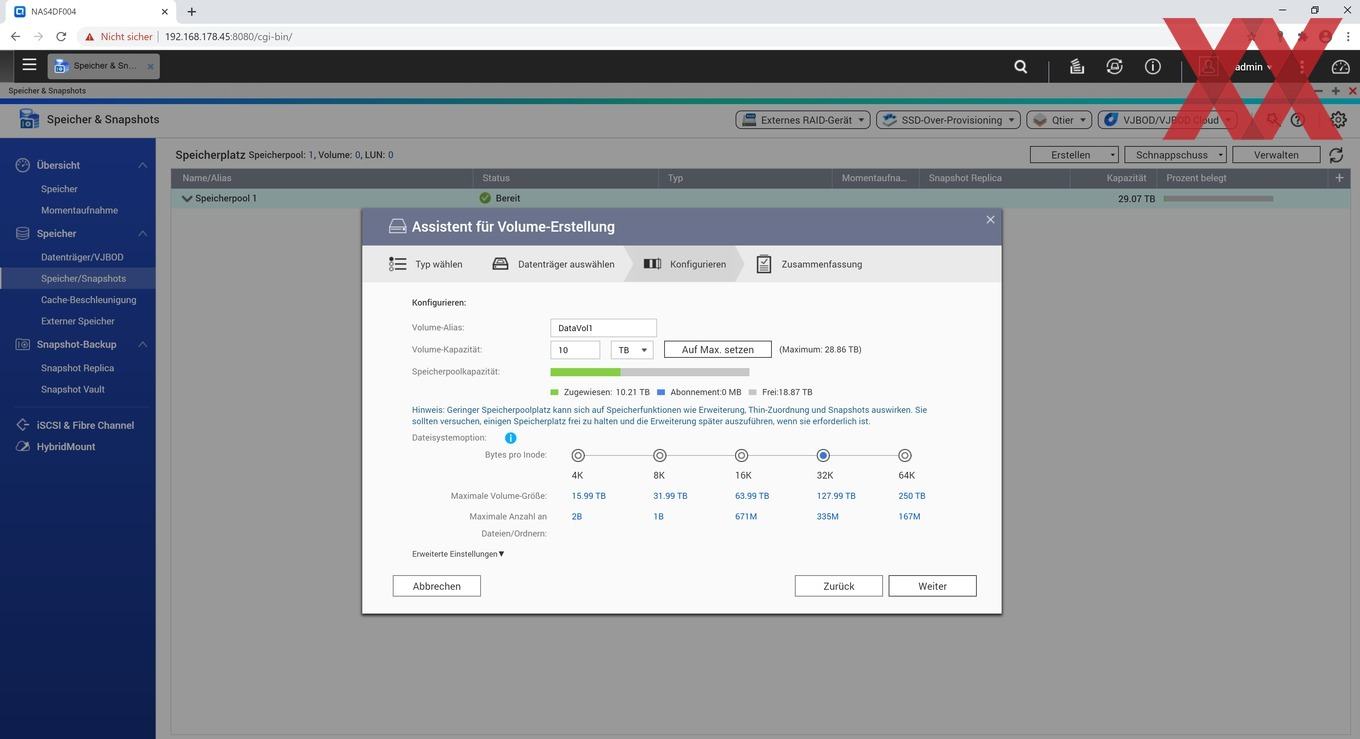This screenshot has height=739, width=1360.
Task: Open Cache-Beschleunigung in sidebar
Action: 88,300
